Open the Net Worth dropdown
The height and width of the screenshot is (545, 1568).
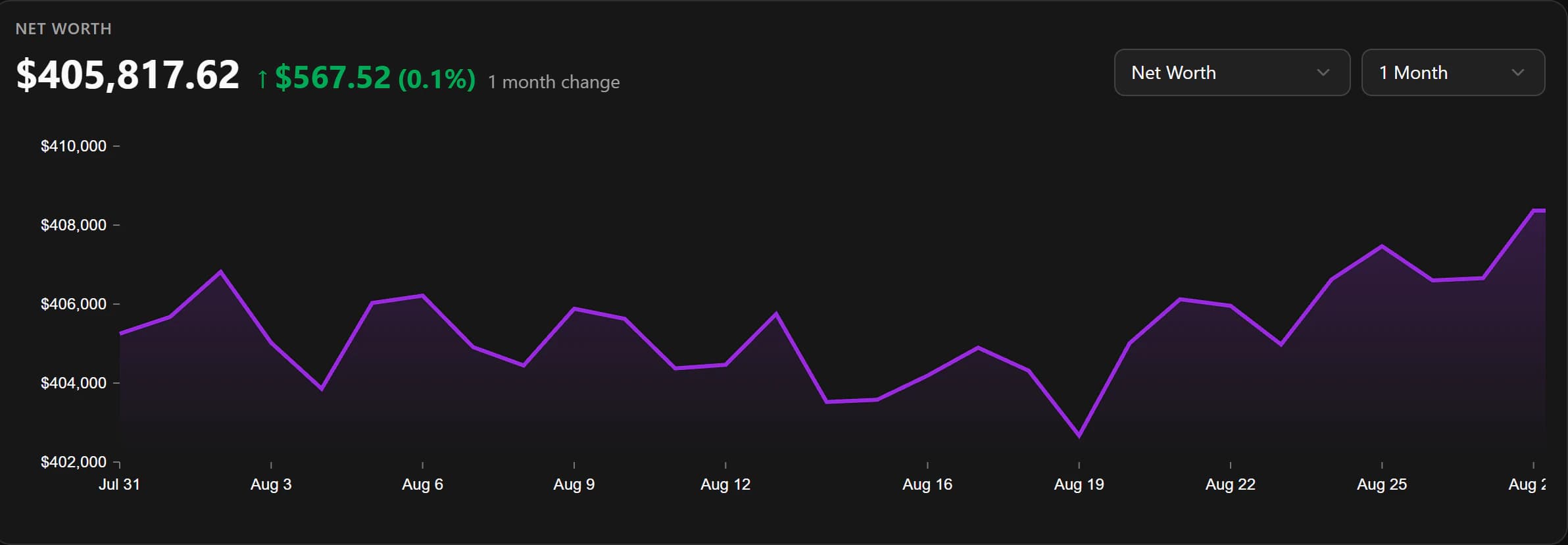tap(1232, 72)
